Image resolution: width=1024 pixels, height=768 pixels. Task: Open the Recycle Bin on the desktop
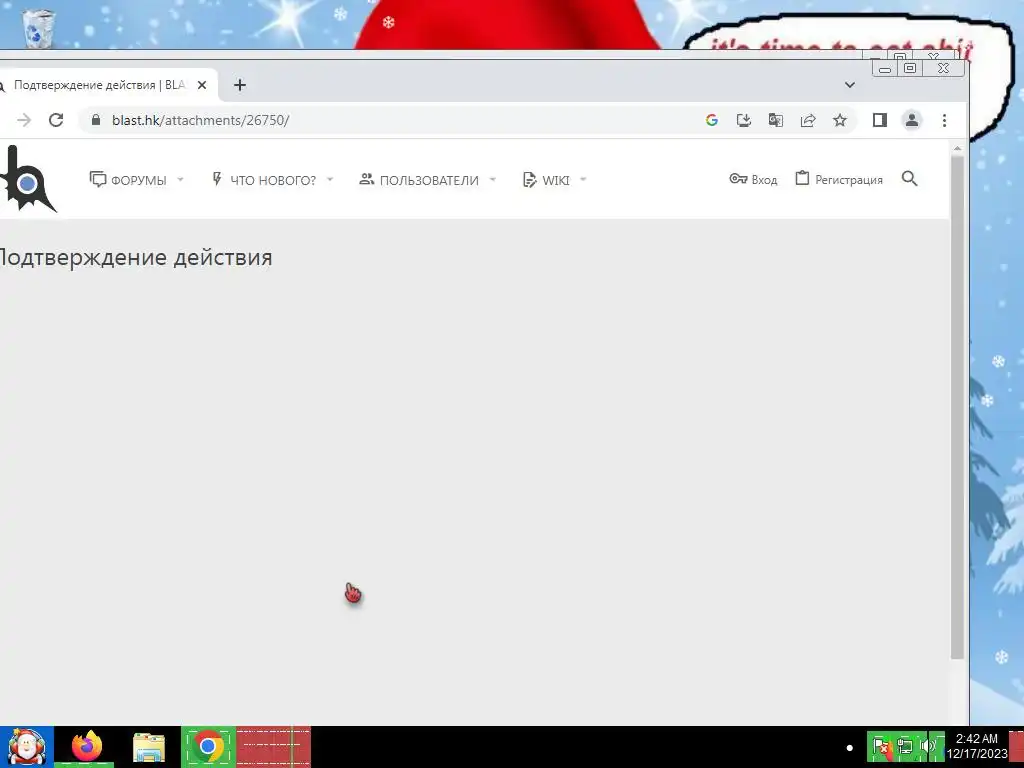tap(39, 27)
